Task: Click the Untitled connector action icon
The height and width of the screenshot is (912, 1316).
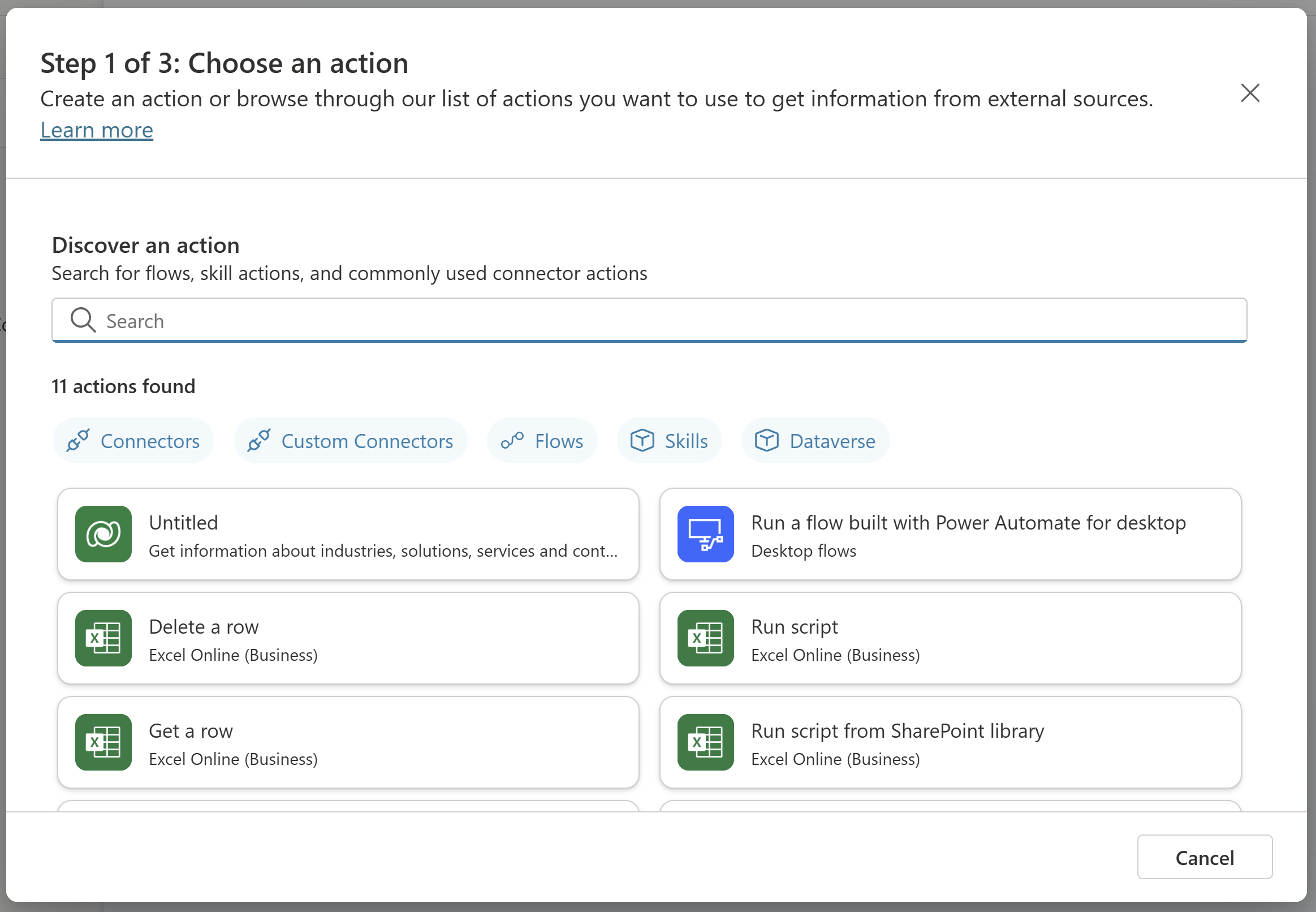Action: point(102,534)
